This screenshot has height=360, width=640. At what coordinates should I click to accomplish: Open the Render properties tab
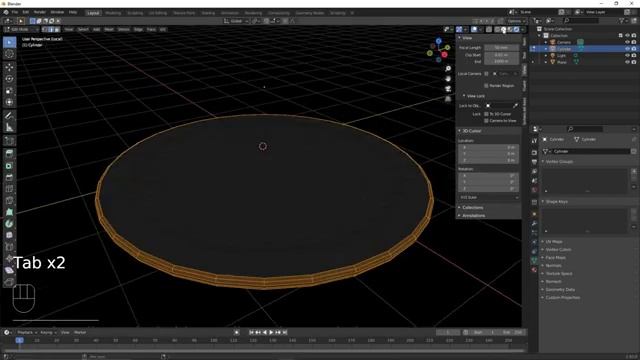point(534,153)
